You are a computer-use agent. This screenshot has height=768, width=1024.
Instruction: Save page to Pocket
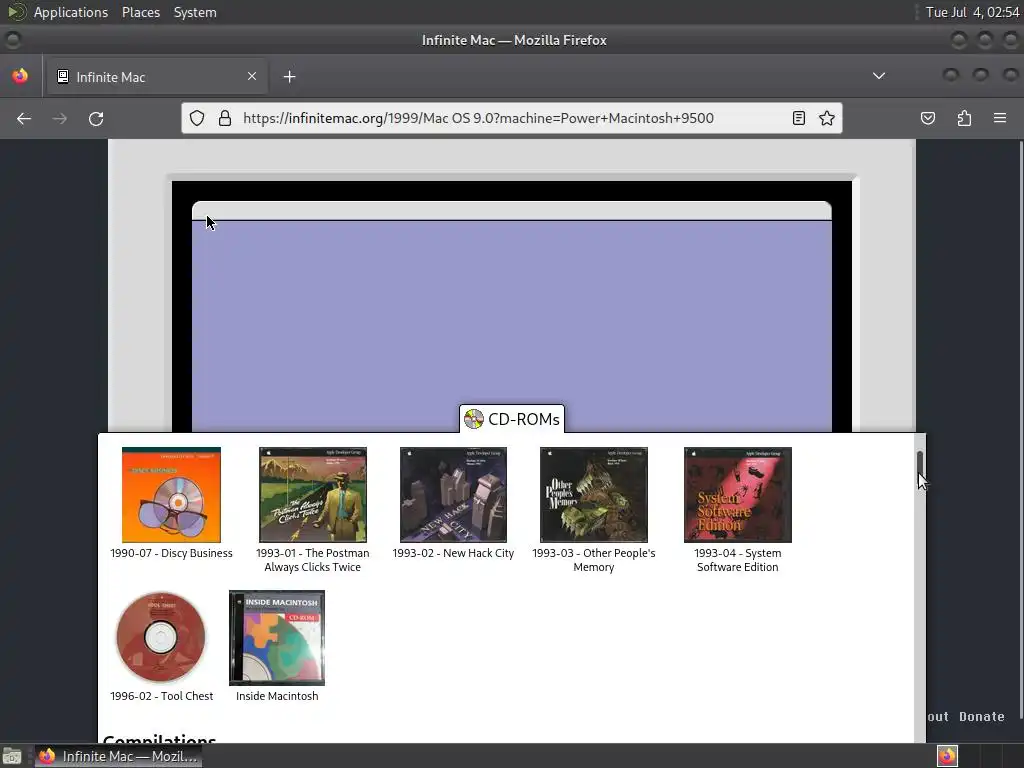[927, 118]
